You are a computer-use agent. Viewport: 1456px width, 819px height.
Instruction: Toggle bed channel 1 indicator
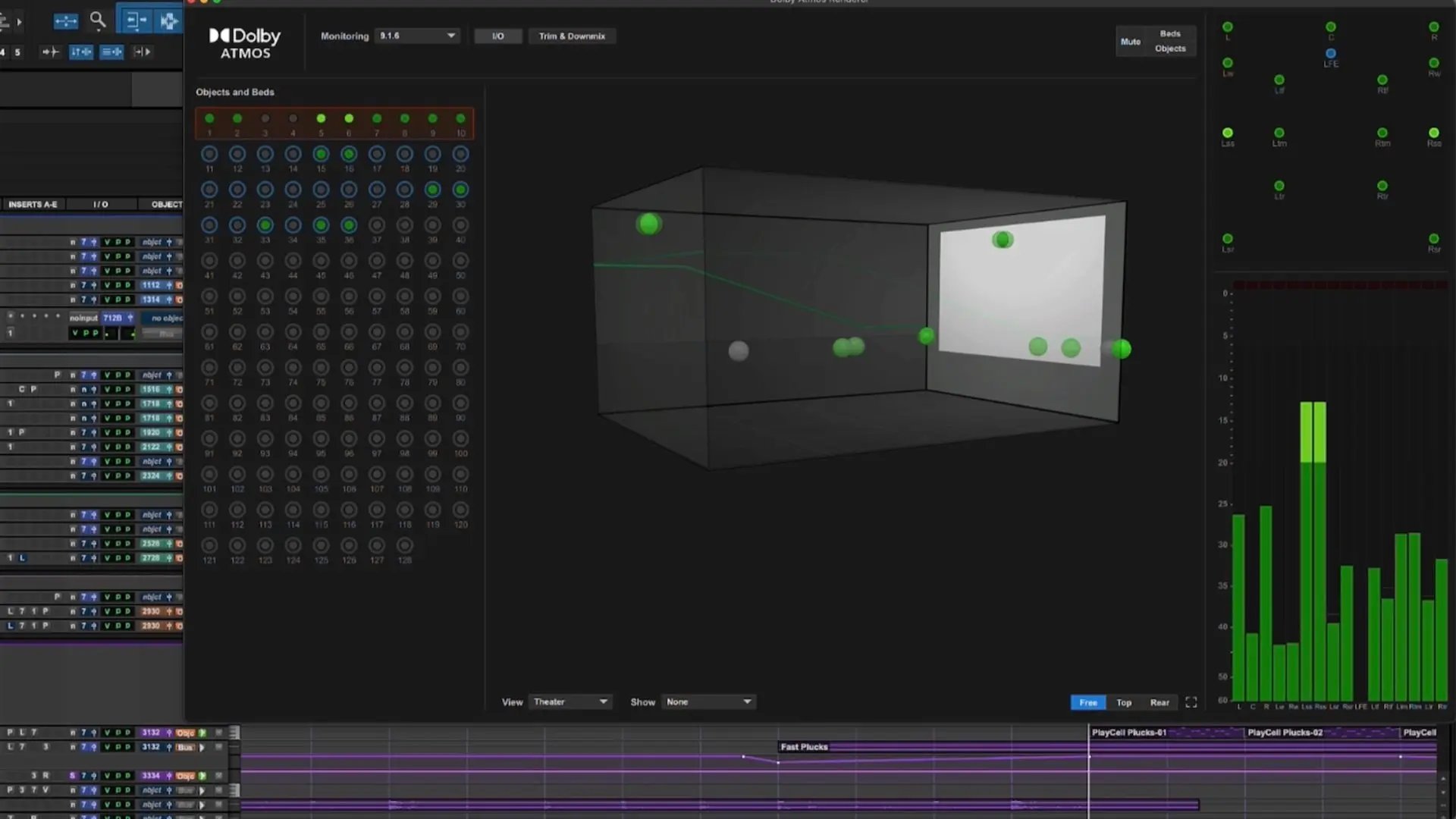click(x=209, y=118)
